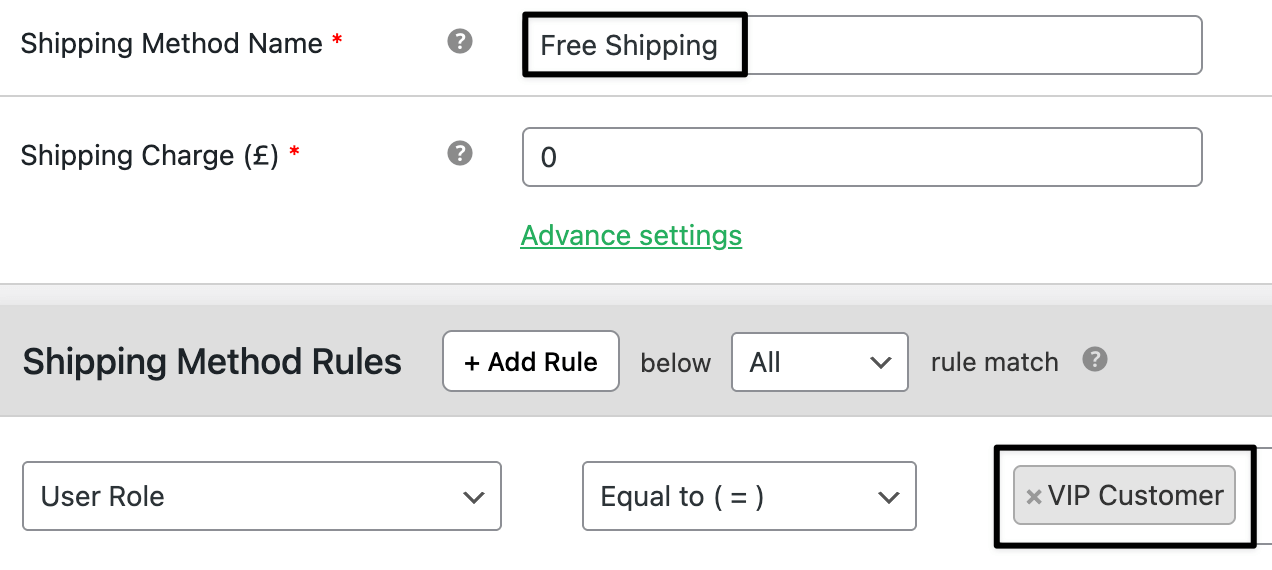Open the All rule match dropdown

click(x=820, y=362)
